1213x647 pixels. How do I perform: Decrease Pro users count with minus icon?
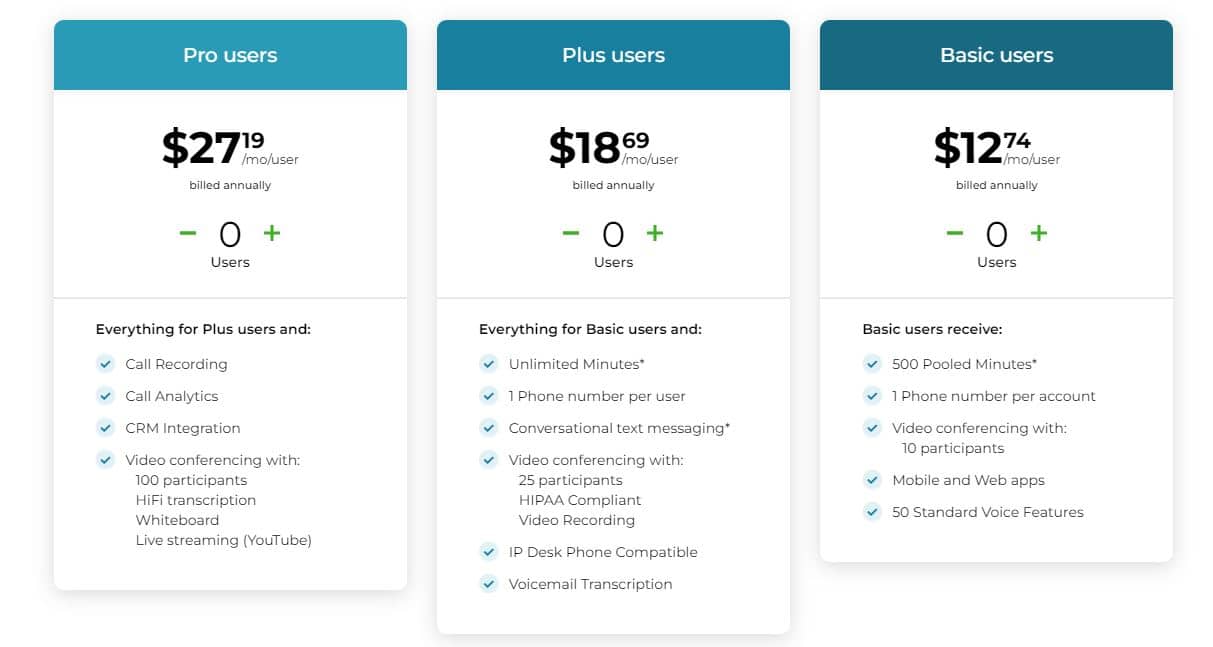pyautogui.click(x=187, y=233)
